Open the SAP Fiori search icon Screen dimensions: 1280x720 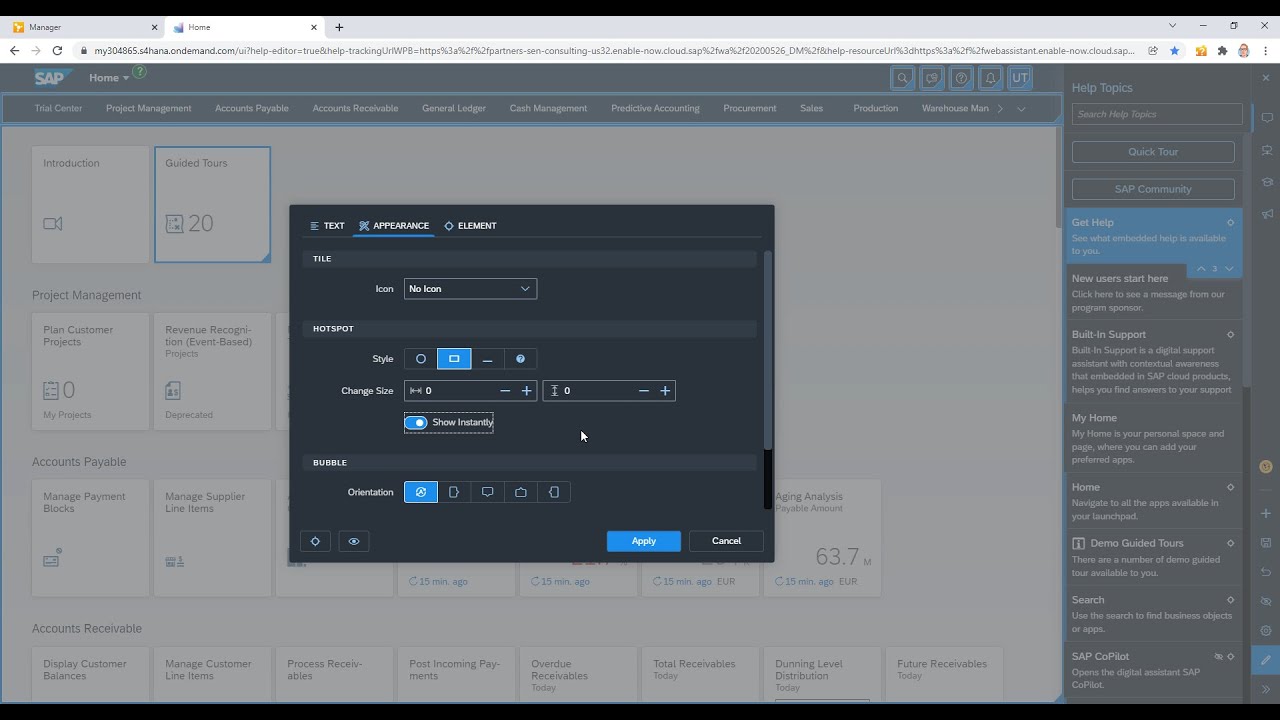(x=902, y=78)
